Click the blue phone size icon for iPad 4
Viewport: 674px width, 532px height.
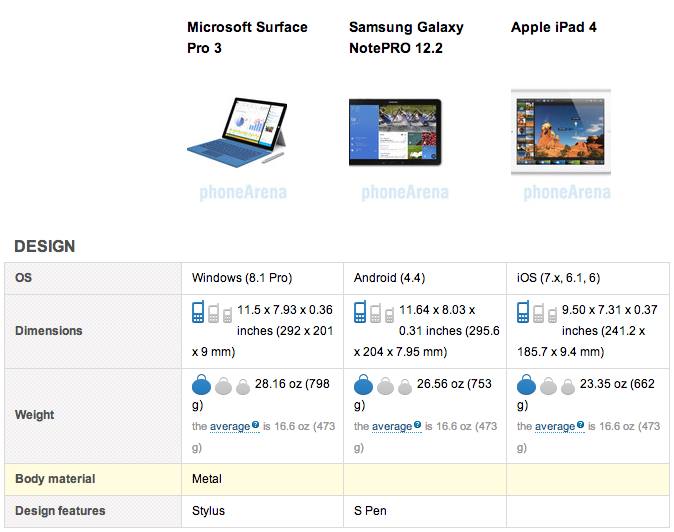coord(523,312)
